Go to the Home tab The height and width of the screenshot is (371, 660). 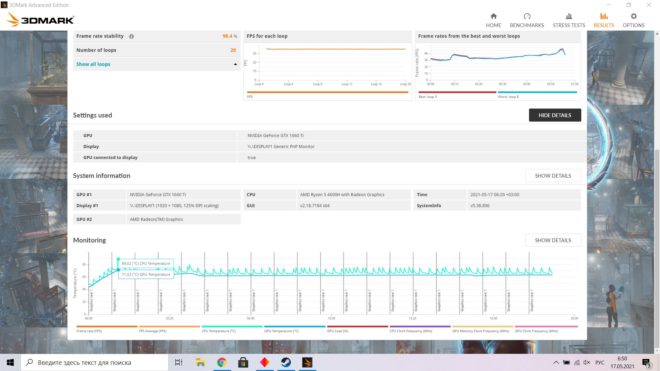[x=493, y=20]
